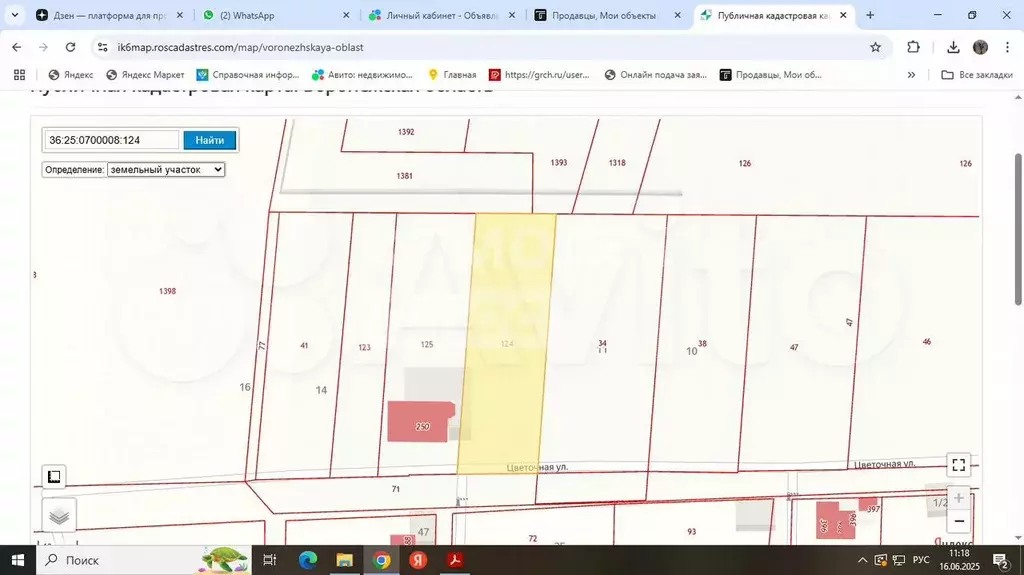This screenshot has width=1024, height=575.
Task: Click parcel label 1318
Action: 617,163
